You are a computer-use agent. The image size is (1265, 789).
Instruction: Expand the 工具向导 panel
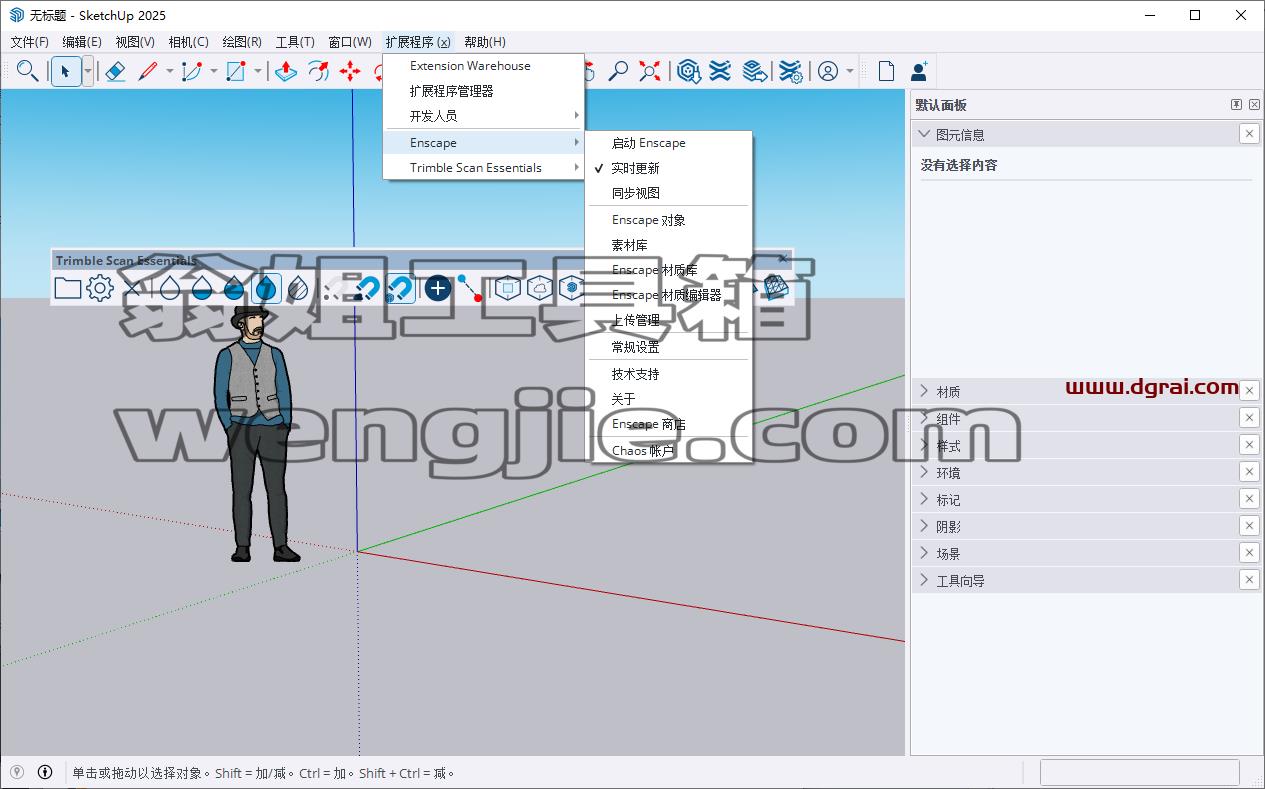(x=924, y=580)
